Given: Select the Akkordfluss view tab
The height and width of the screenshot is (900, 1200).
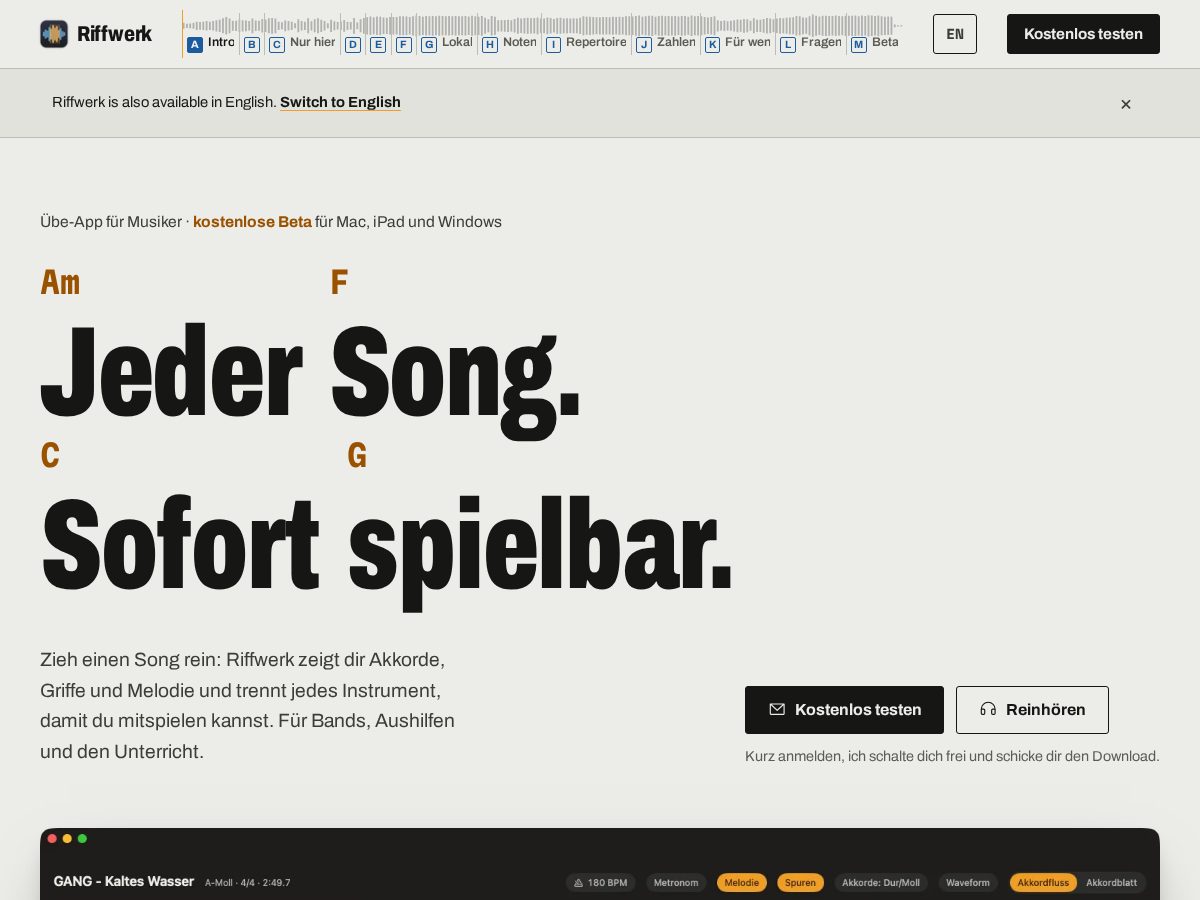Looking at the screenshot, I should 1043,883.
